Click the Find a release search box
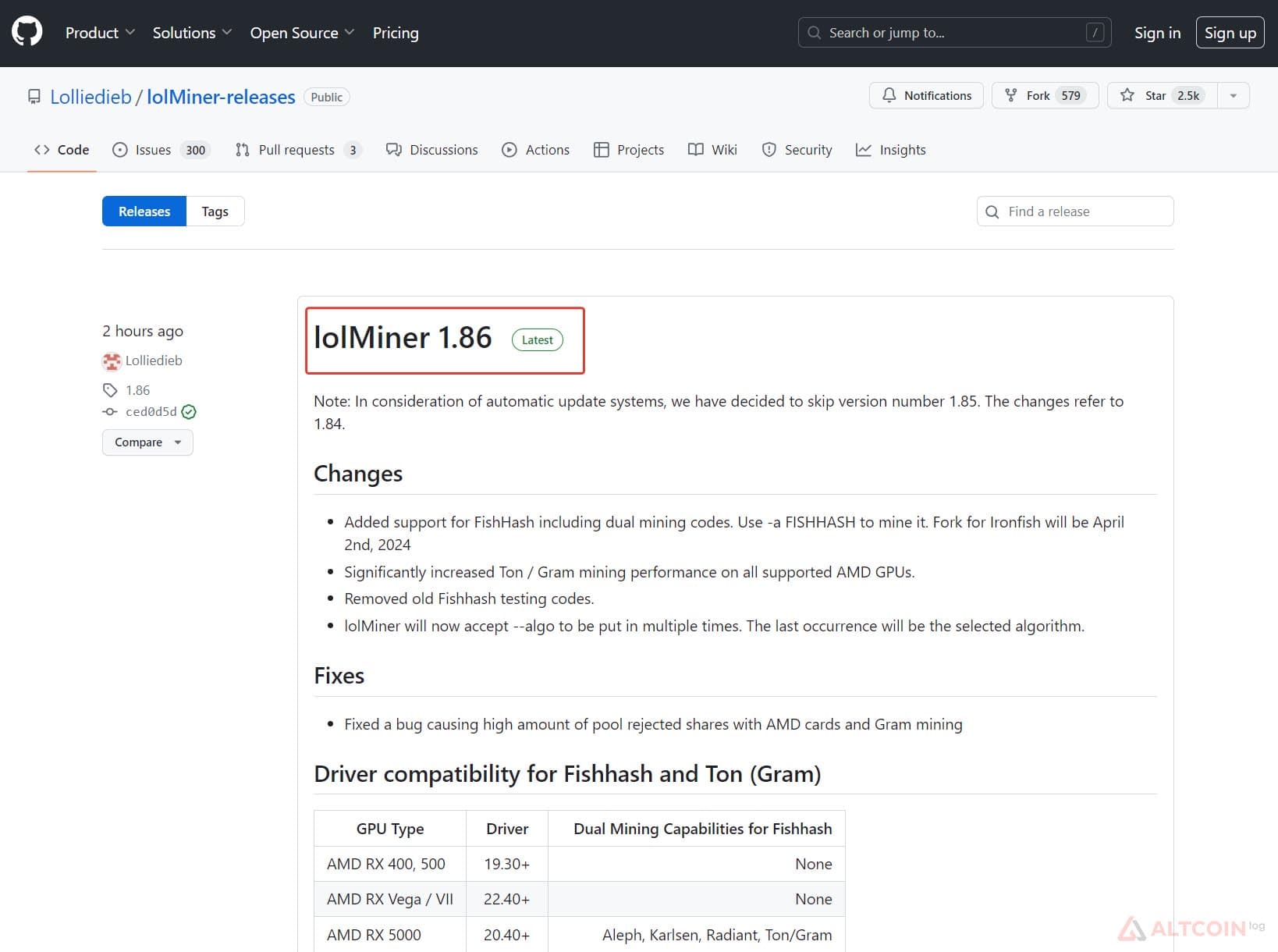This screenshot has width=1278, height=952. [1075, 211]
